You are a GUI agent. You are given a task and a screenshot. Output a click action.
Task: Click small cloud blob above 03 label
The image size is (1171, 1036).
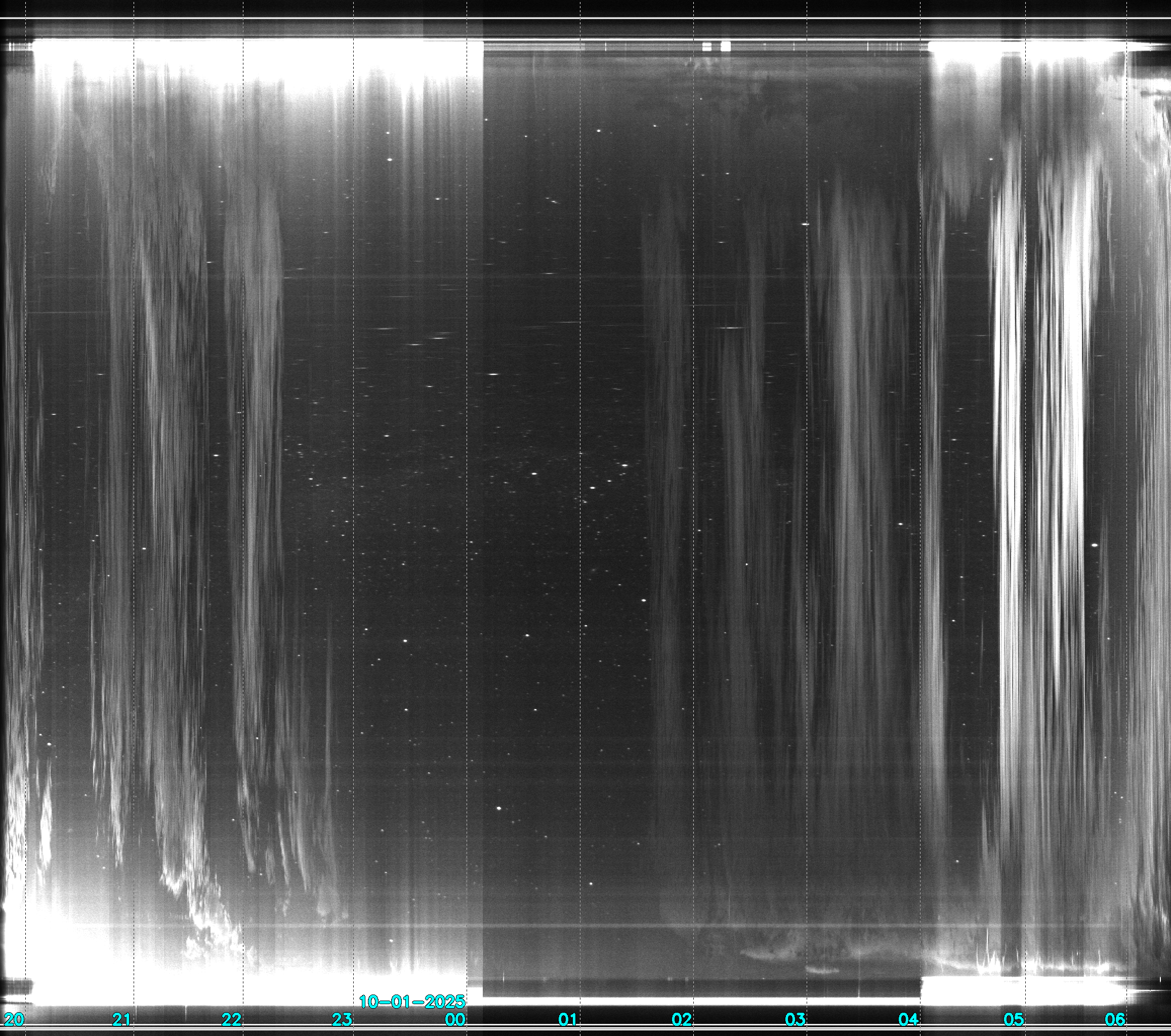[x=822, y=970]
